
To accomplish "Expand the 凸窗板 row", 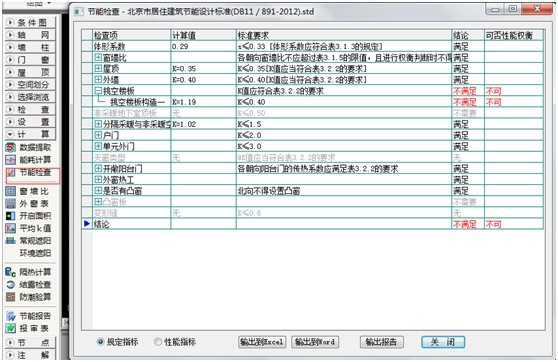I will (x=98, y=201).
